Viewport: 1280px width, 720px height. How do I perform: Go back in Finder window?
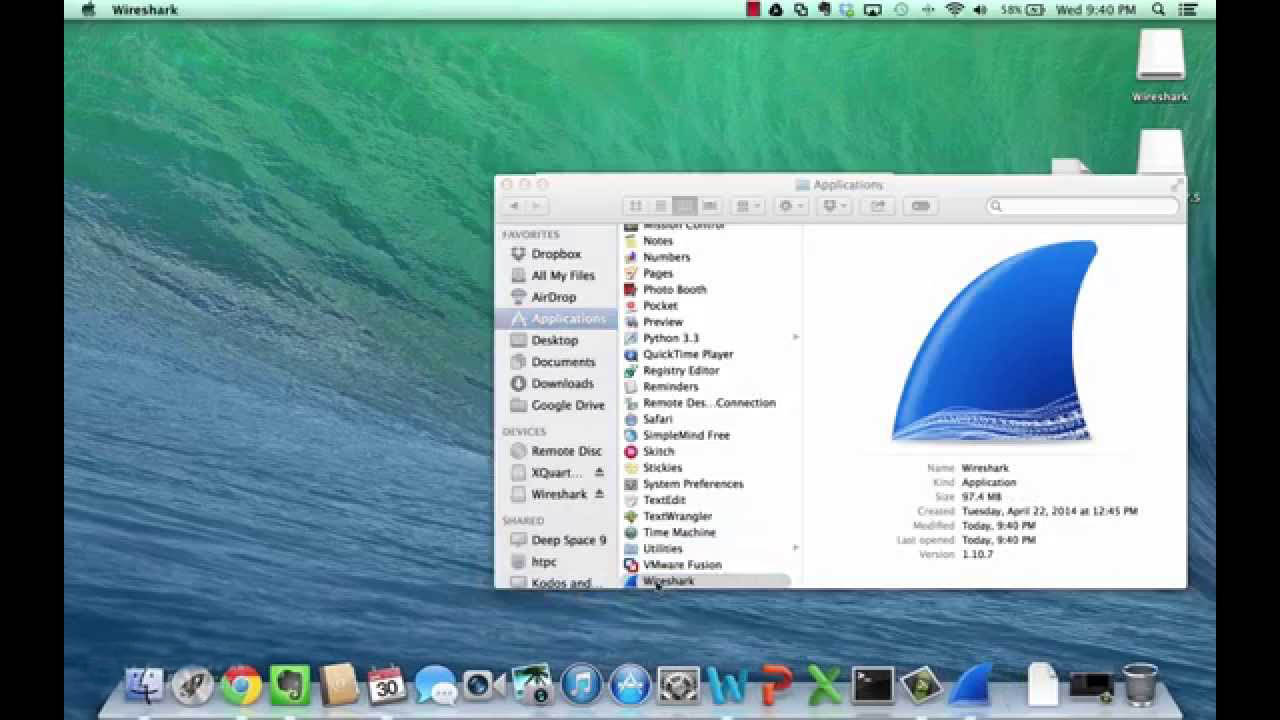[514, 206]
